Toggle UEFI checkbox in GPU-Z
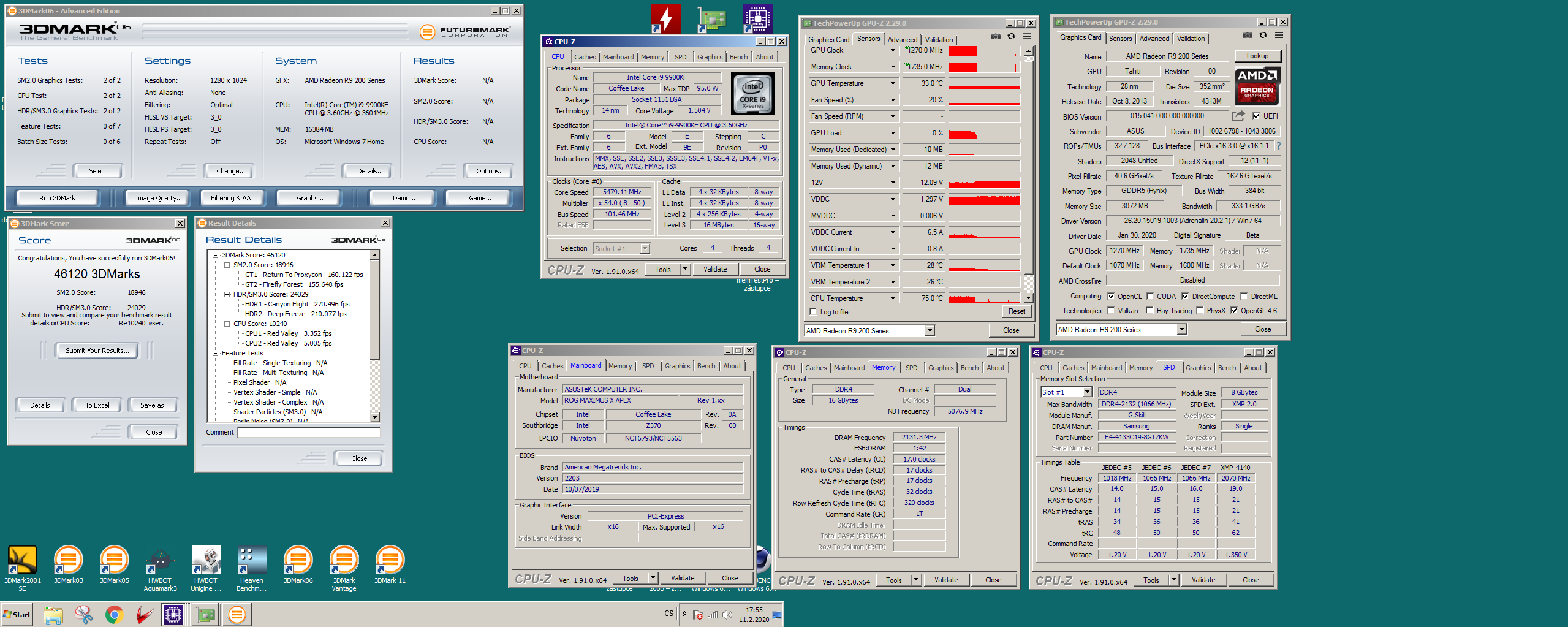Screen dimensions: 1568x627 click(1256, 116)
